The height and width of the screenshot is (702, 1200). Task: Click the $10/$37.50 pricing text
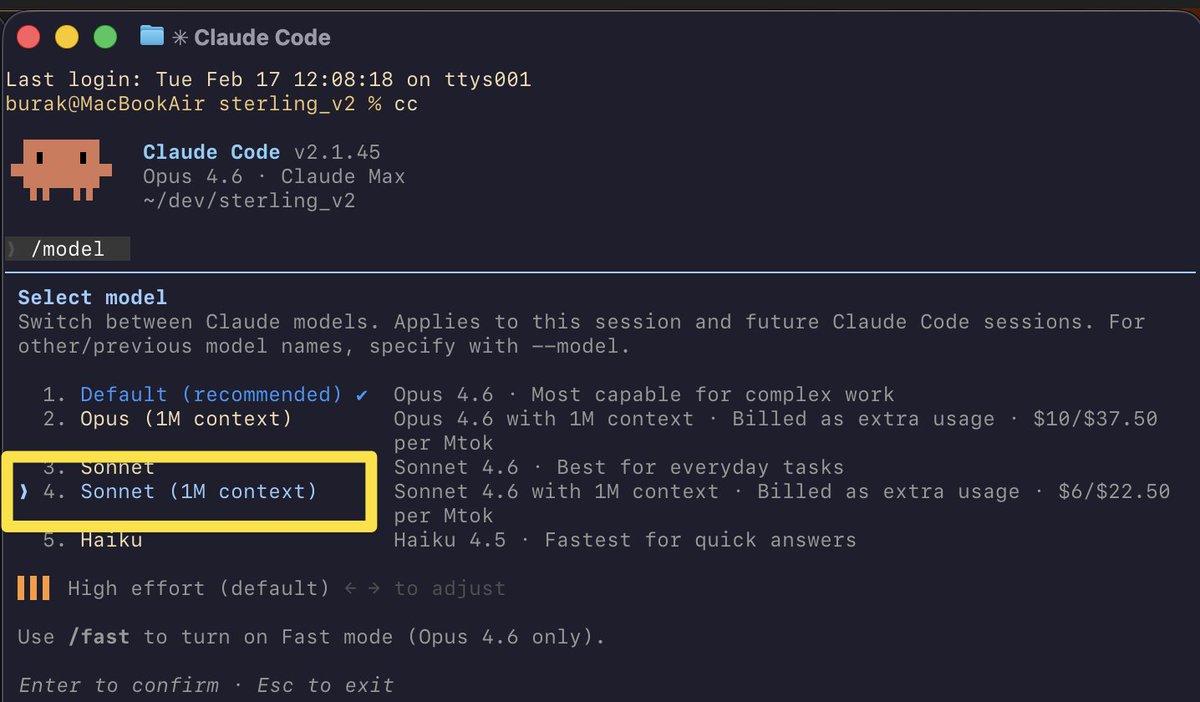(1095, 418)
